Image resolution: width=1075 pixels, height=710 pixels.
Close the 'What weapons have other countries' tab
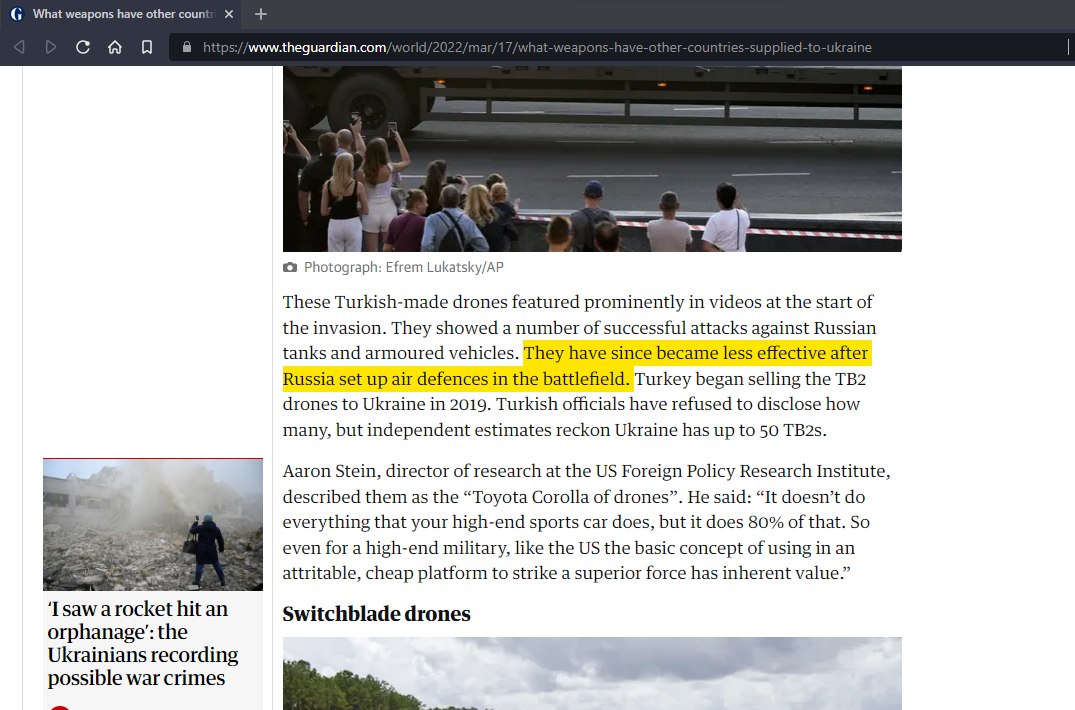click(x=229, y=14)
